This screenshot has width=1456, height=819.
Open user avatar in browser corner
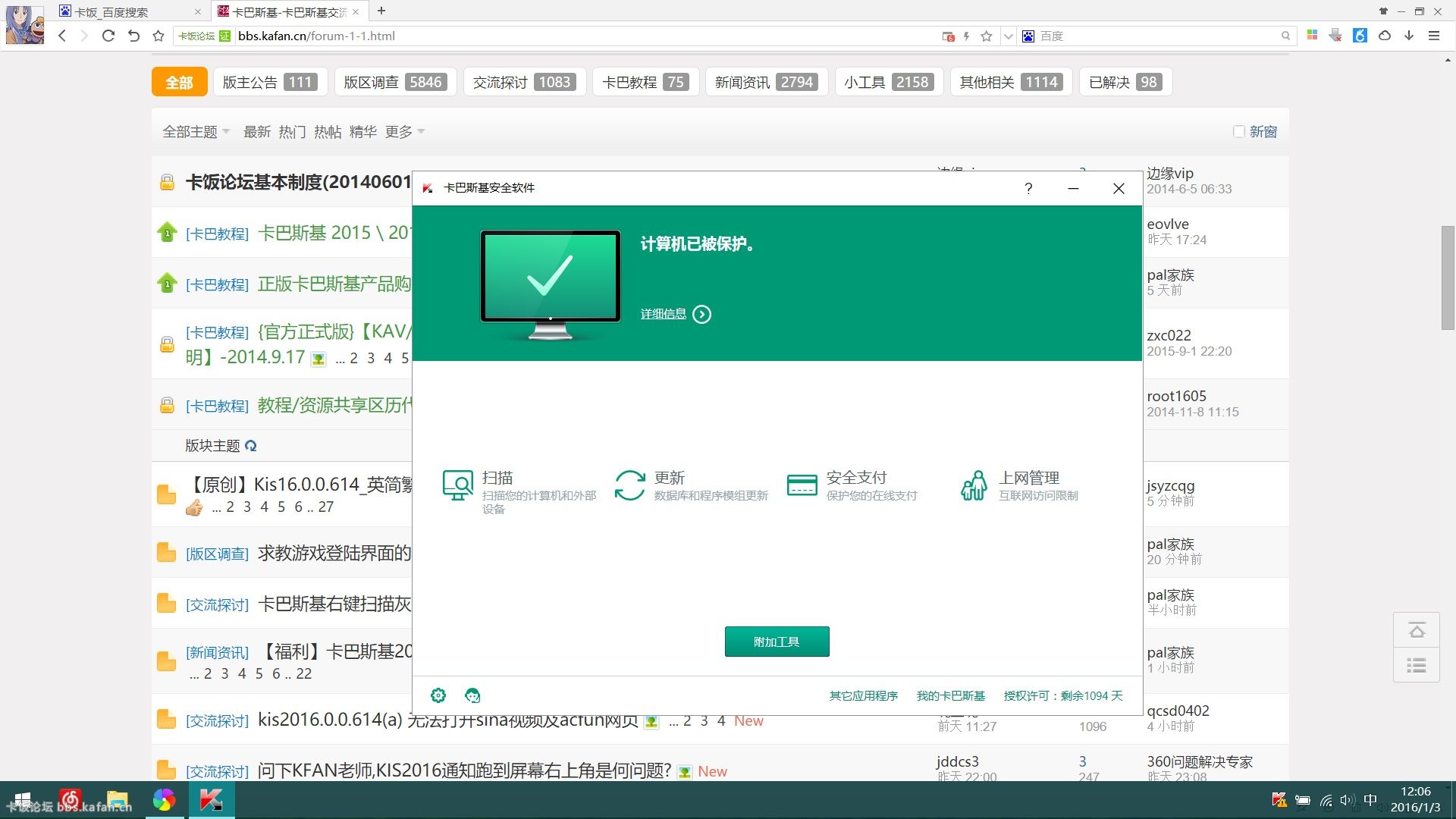pyautogui.click(x=25, y=24)
